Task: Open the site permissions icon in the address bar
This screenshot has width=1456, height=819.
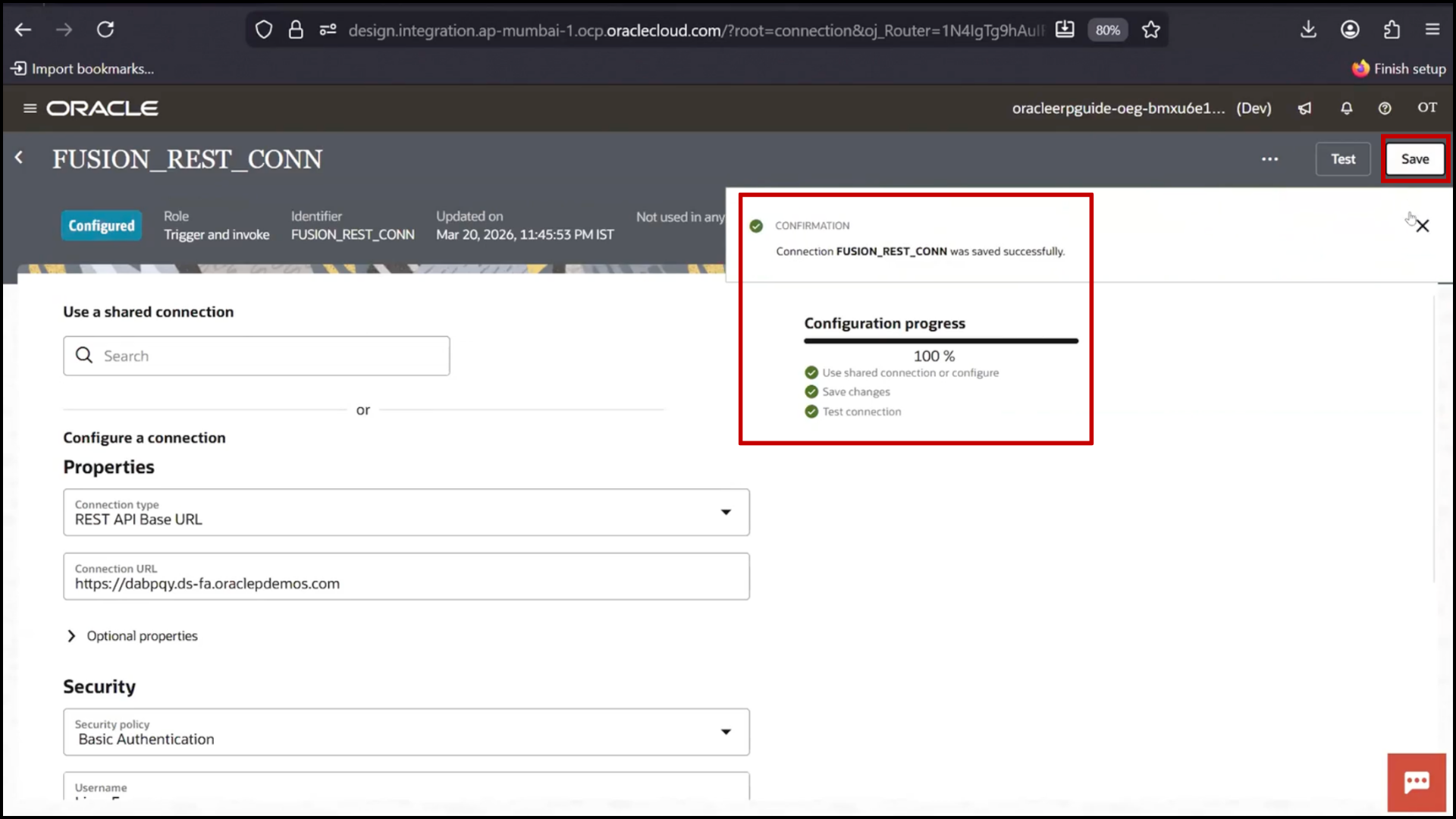Action: click(328, 30)
